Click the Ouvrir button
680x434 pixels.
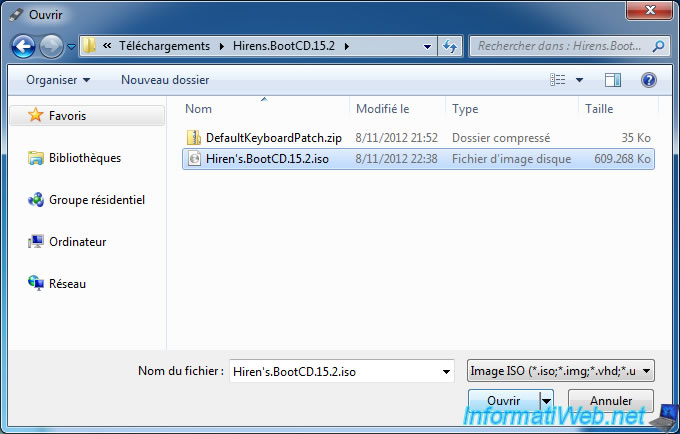pyautogui.click(x=504, y=401)
